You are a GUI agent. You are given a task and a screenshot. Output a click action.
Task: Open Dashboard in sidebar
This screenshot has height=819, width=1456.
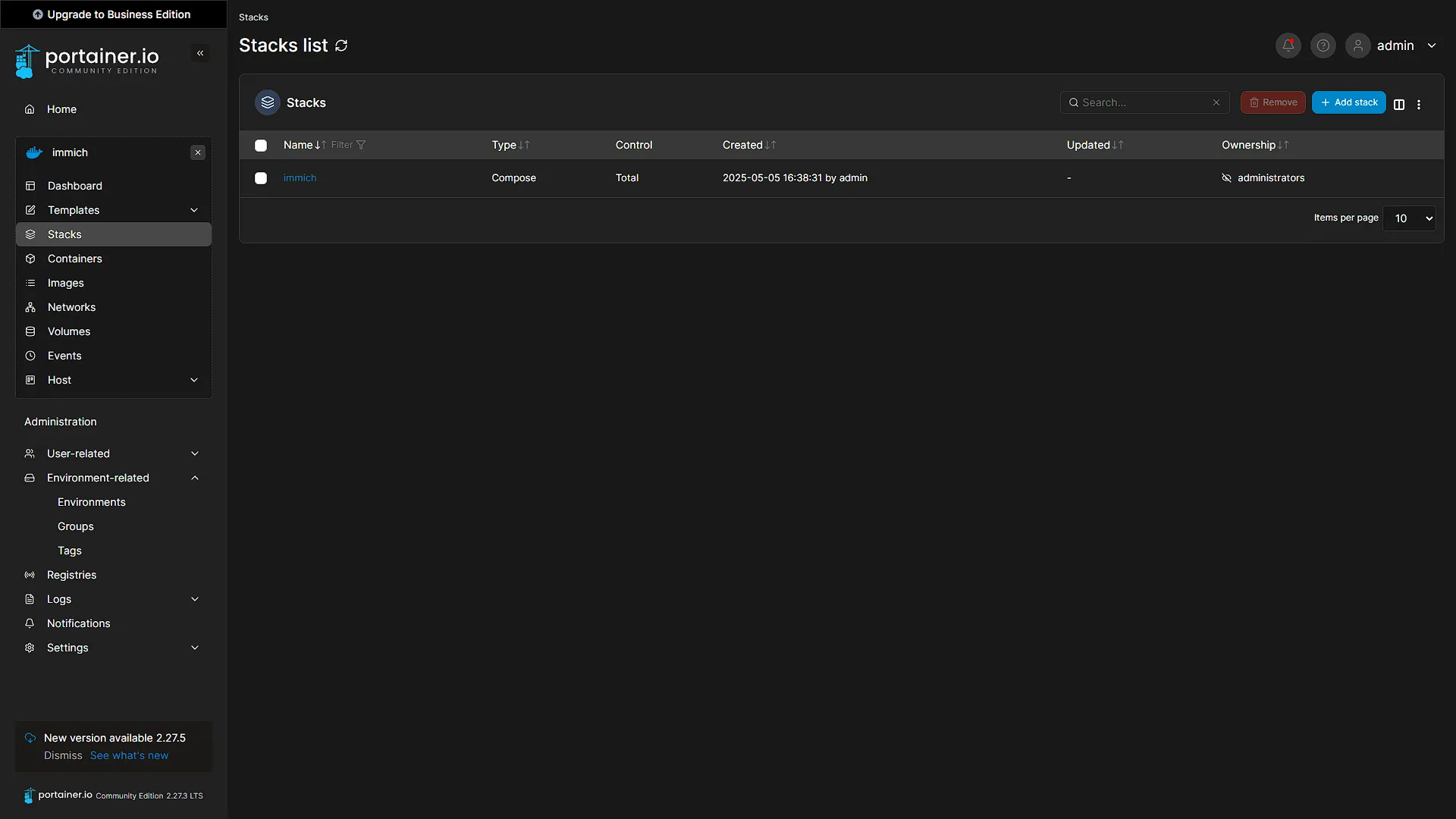(114, 186)
